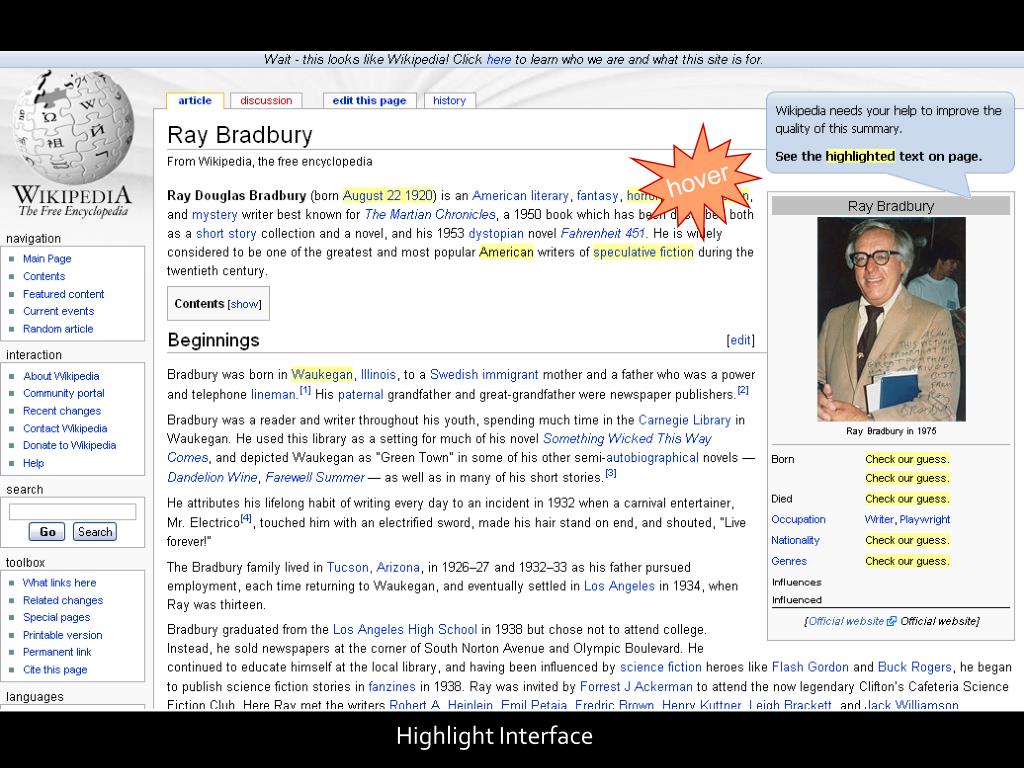This screenshot has width=1024, height=768.
Task: Click Writer link in infobox
Action: pos(879,519)
